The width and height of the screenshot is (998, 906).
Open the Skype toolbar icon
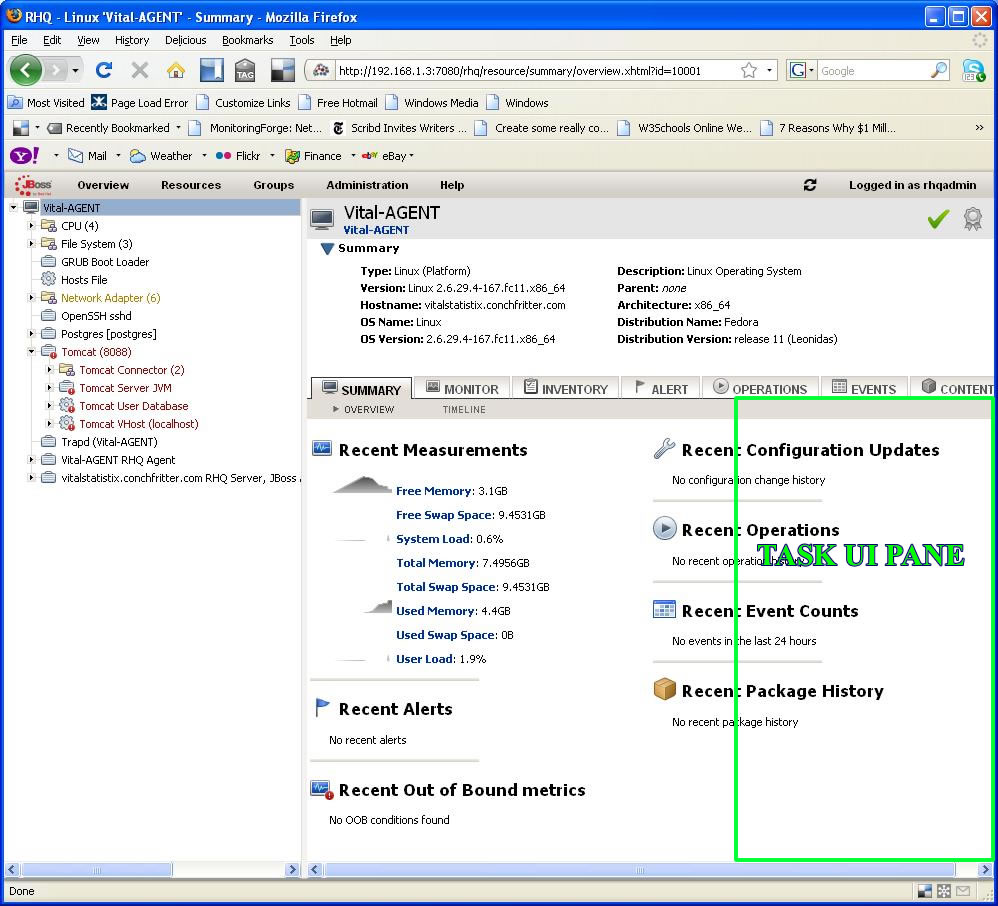[x=973, y=70]
